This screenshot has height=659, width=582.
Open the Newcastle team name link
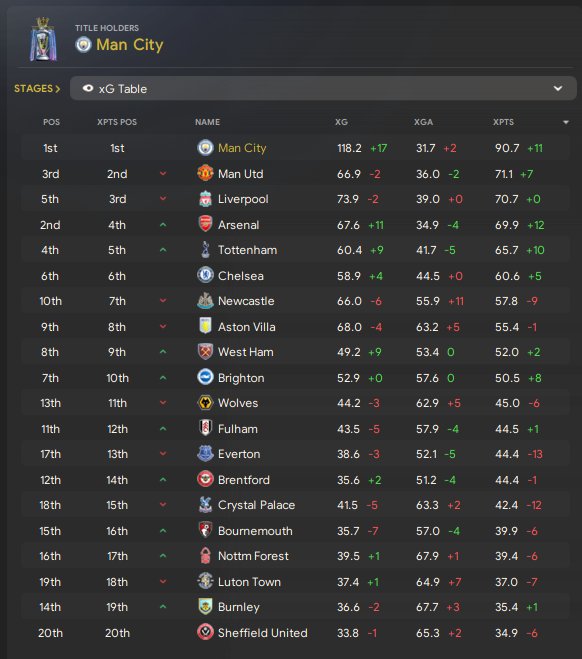point(246,301)
